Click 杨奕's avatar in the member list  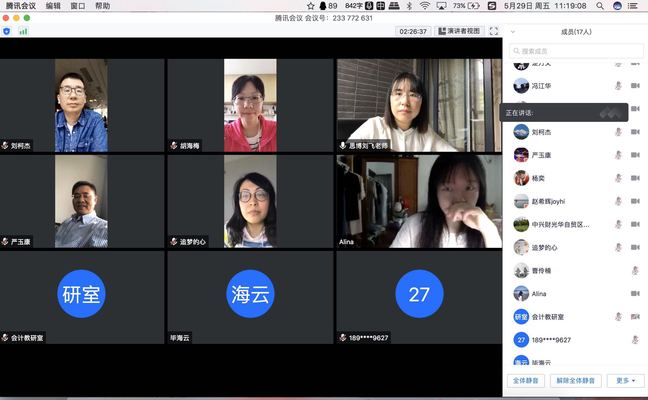point(521,178)
